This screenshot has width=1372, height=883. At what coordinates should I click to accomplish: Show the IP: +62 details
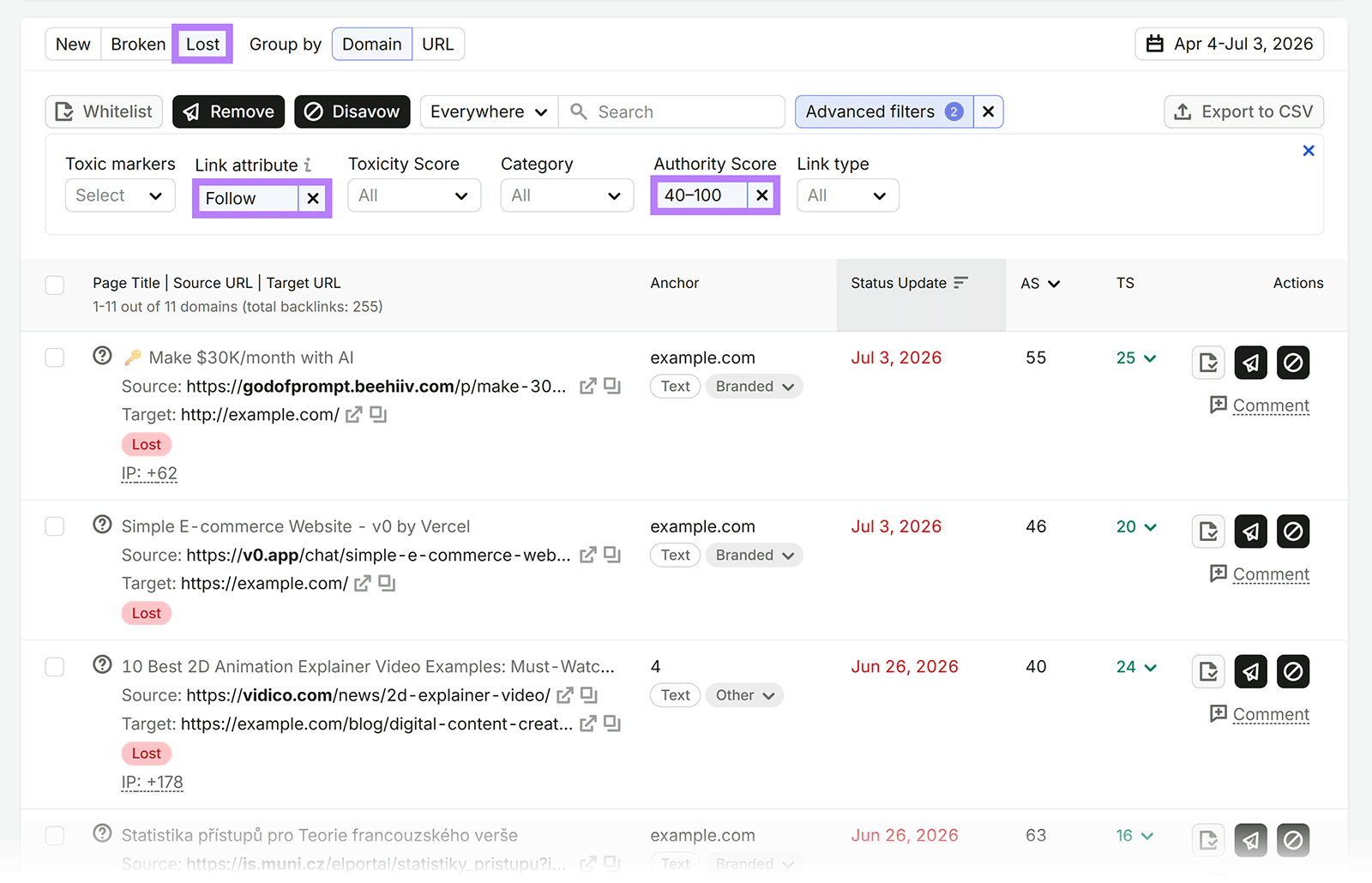click(x=149, y=473)
